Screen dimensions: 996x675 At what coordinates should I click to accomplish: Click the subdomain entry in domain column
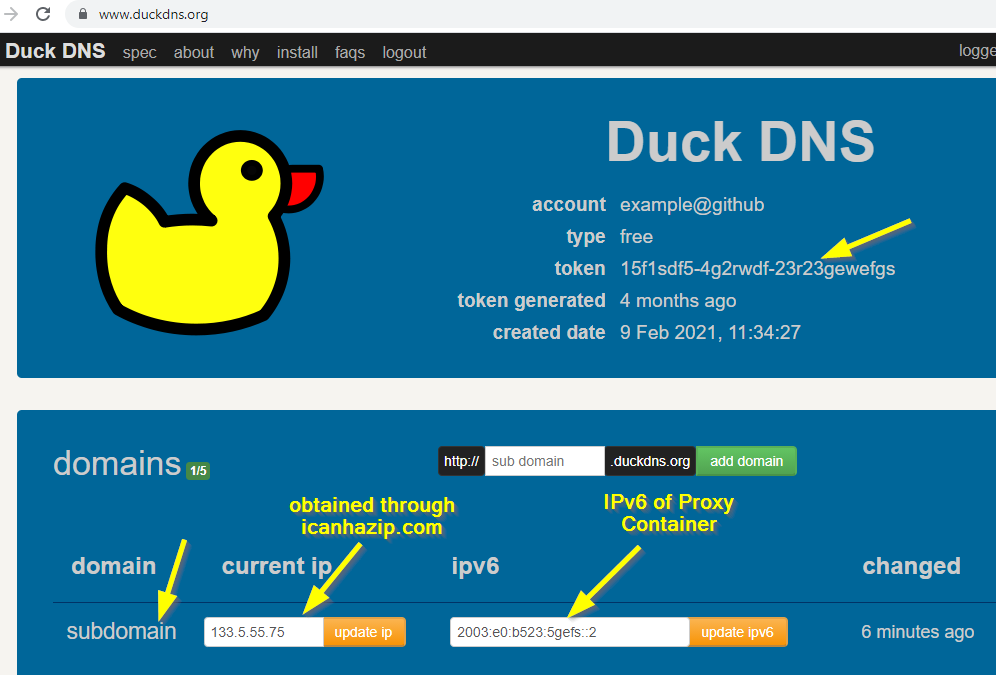[x=121, y=631]
